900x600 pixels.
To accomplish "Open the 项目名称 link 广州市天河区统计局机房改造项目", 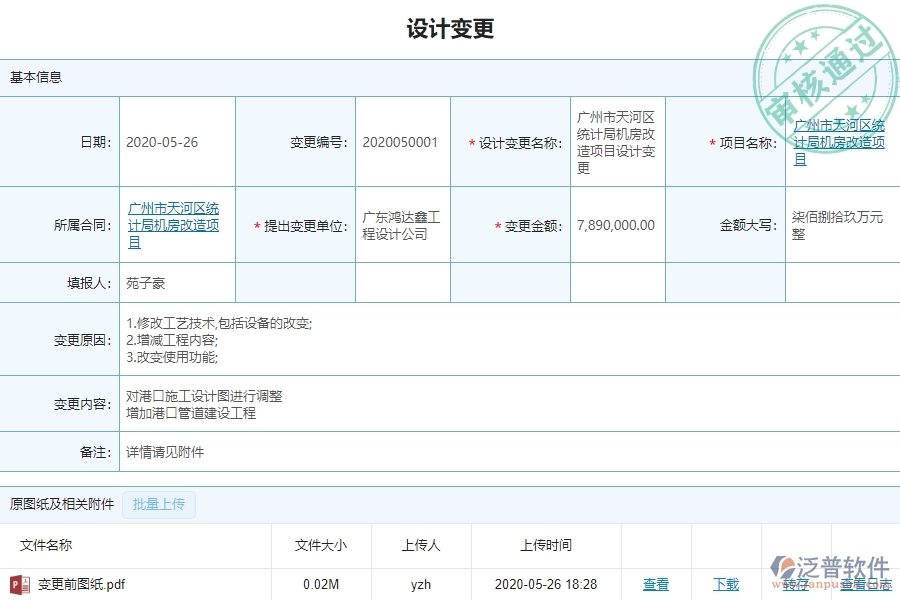I will tap(841, 141).
